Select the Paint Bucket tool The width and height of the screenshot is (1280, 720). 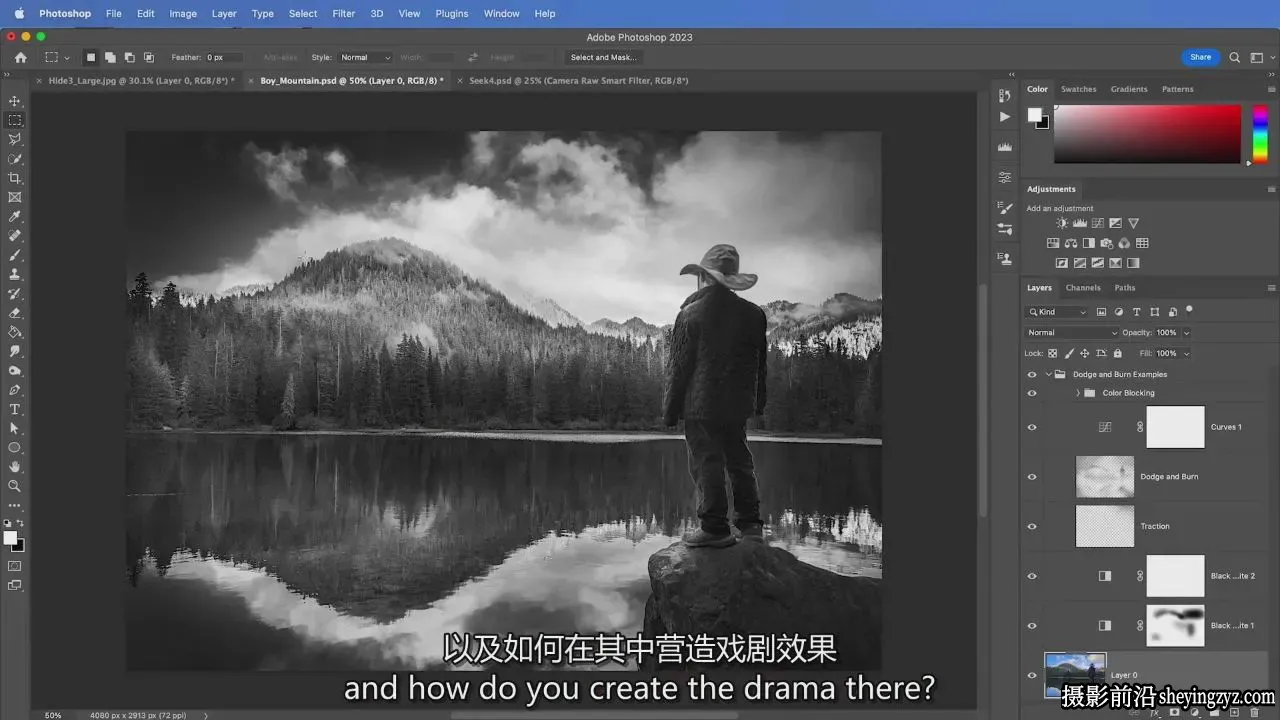[15, 332]
